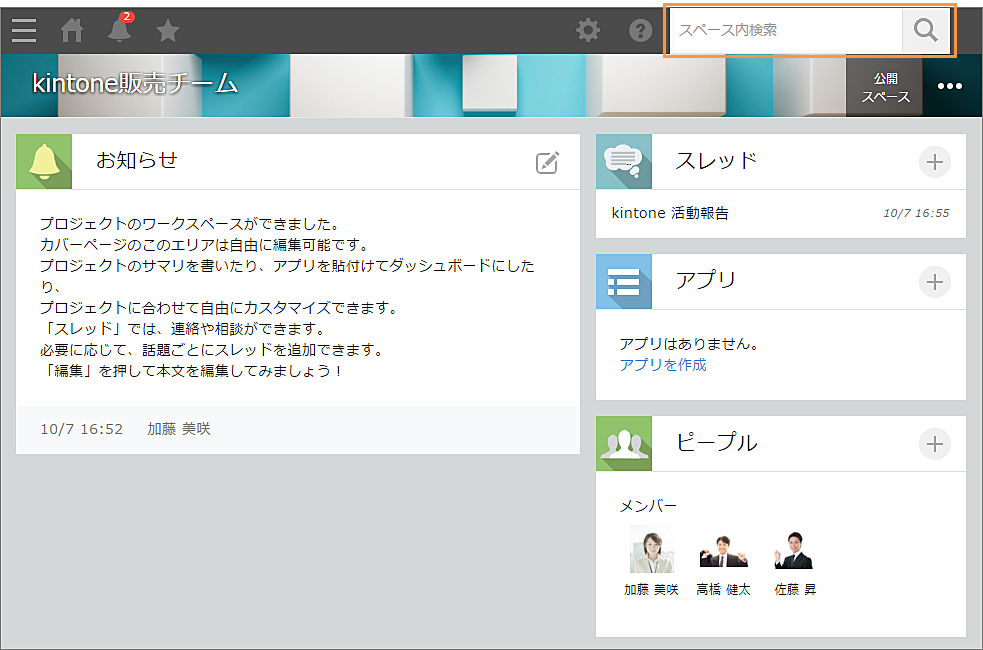Click the line 「編集」を押して本文を編集してみましょう！
Image resolution: width=983 pixels, height=650 pixels.
tap(191, 371)
